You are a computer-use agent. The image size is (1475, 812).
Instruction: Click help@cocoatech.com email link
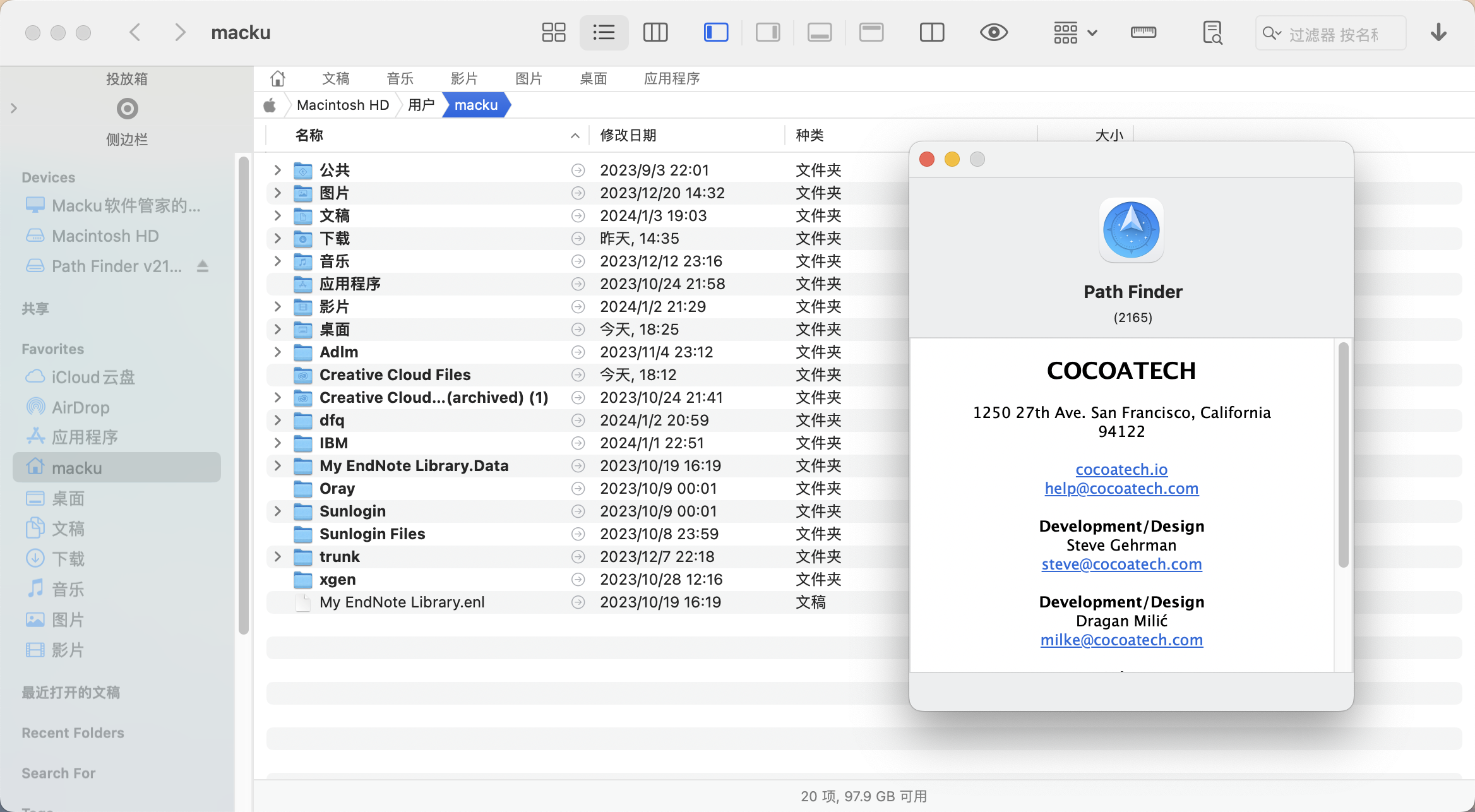[1121, 488]
